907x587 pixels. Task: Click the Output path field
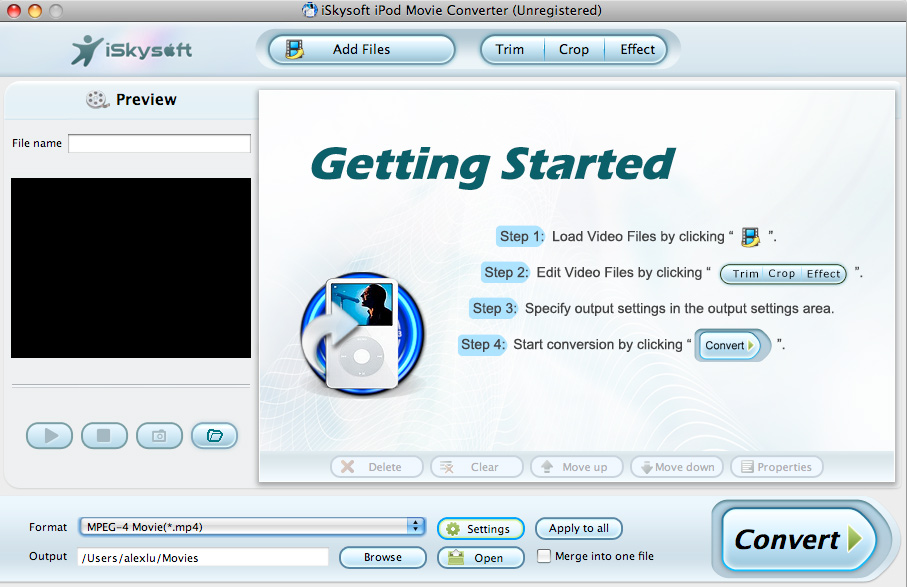tap(202, 558)
